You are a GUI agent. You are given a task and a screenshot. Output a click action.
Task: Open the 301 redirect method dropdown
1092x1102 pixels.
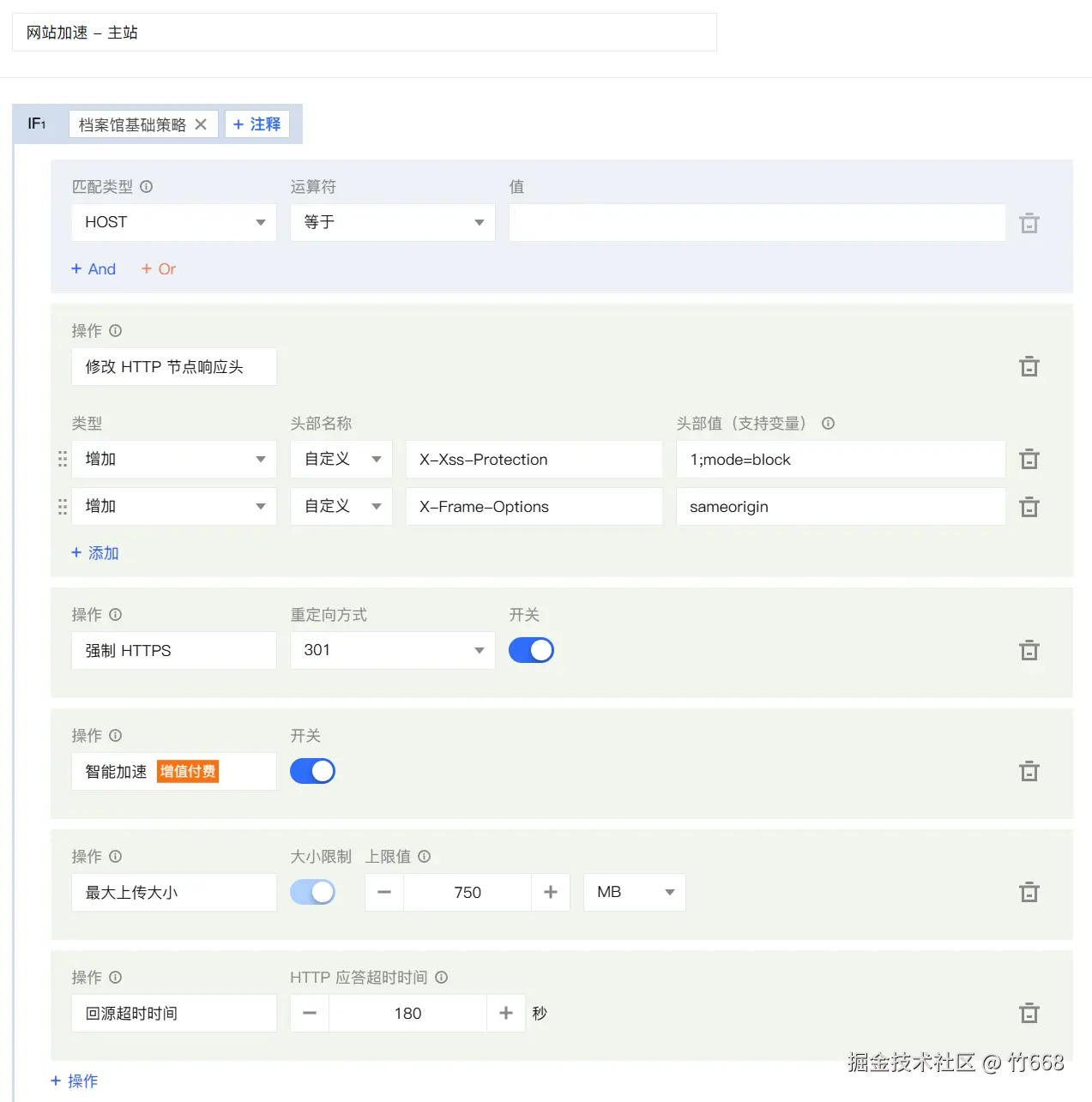[393, 650]
